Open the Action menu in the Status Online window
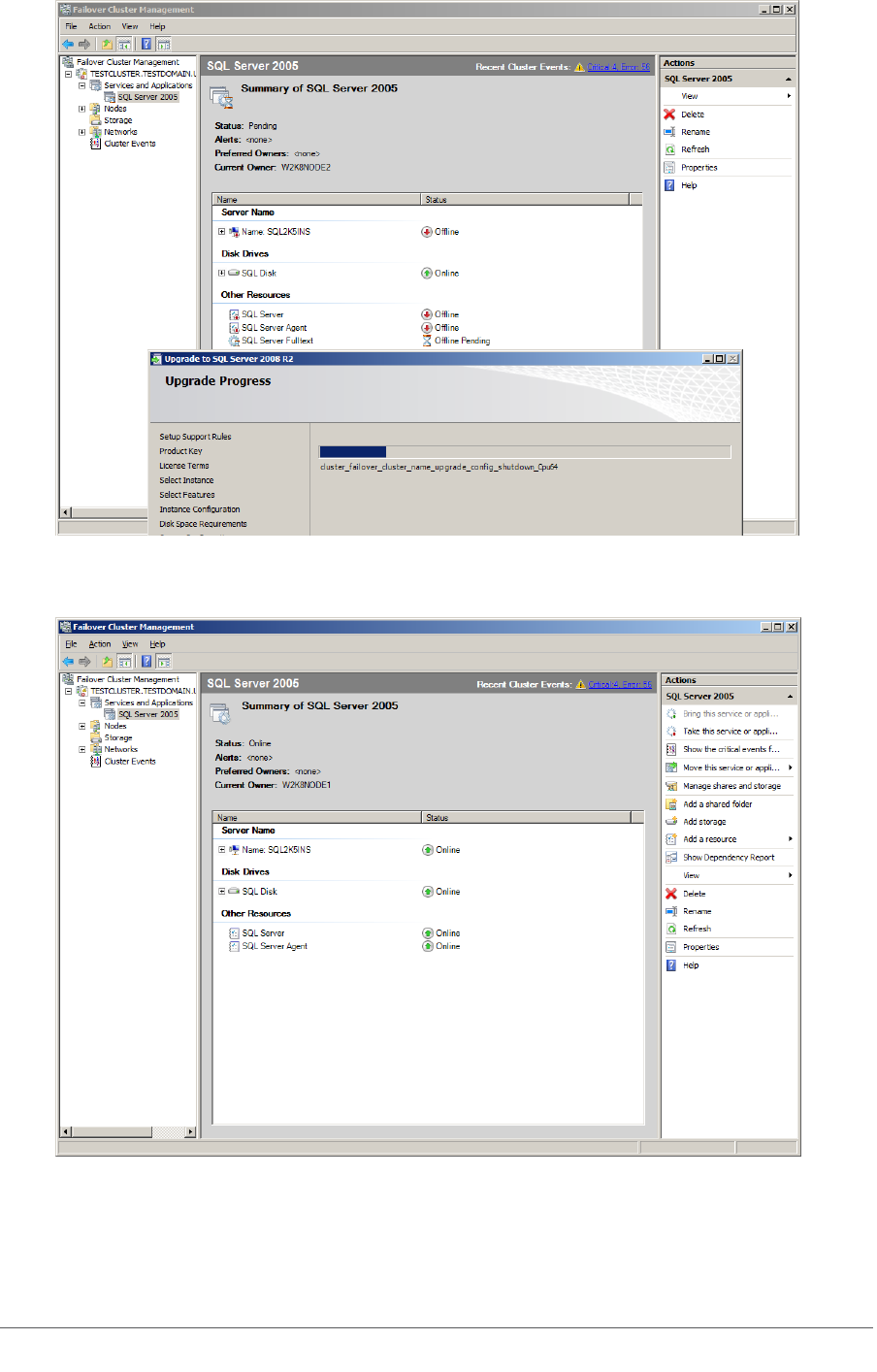Image resolution: width=877 pixels, height=1372 pixels. click(100, 644)
